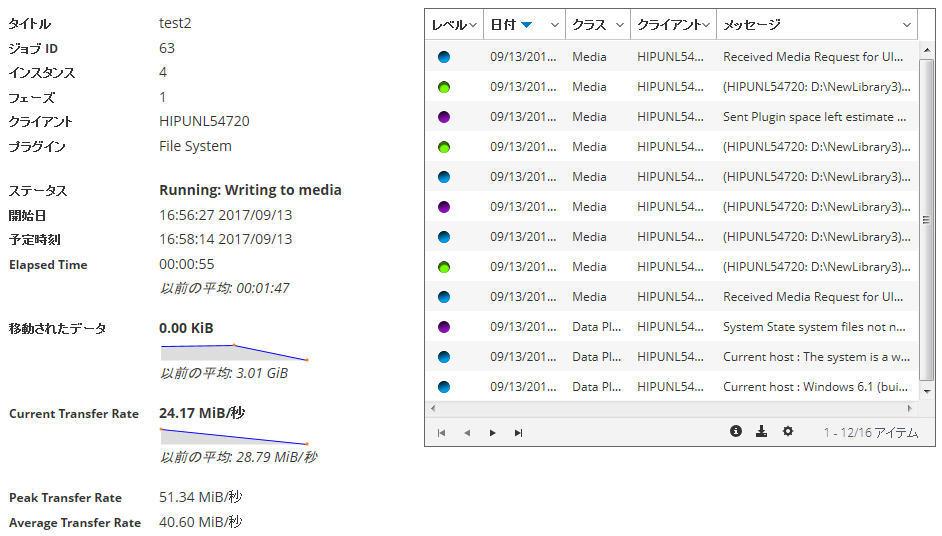Click the 移動されたデータ sparkline graph
942x536 pixels.
234,352
